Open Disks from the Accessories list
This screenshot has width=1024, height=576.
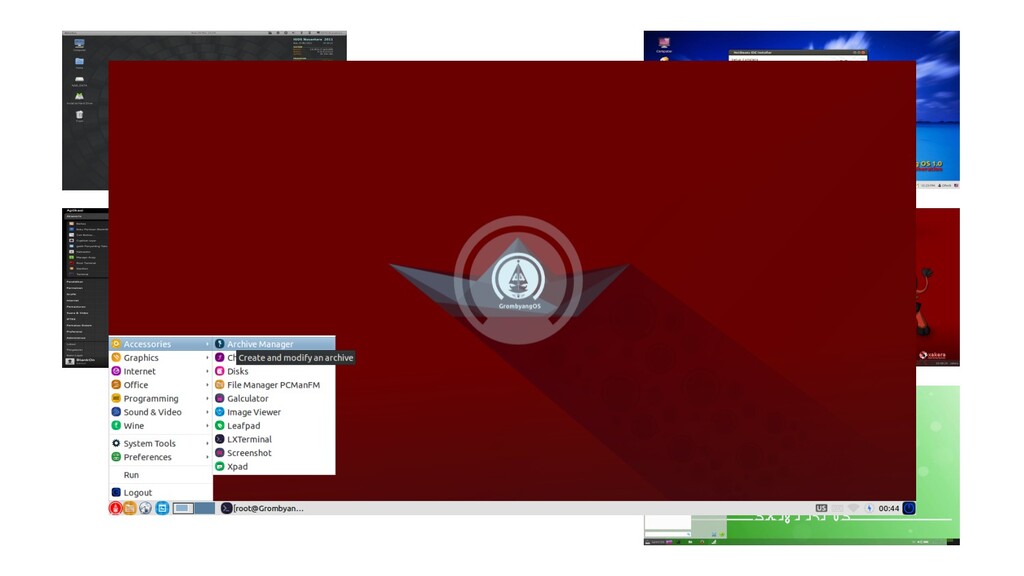(x=274, y=372)
